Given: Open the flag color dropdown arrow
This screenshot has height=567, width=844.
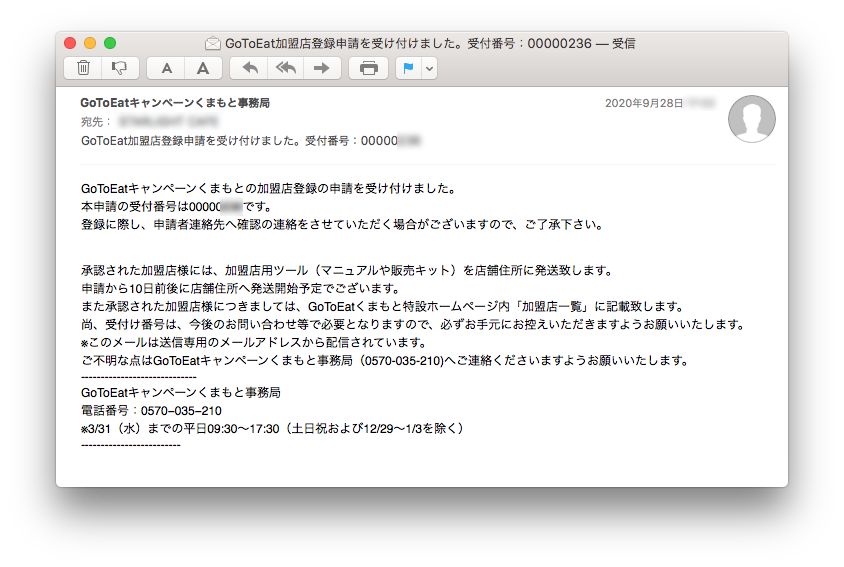Looking at the screenshot, I should [x=430, y=68].
